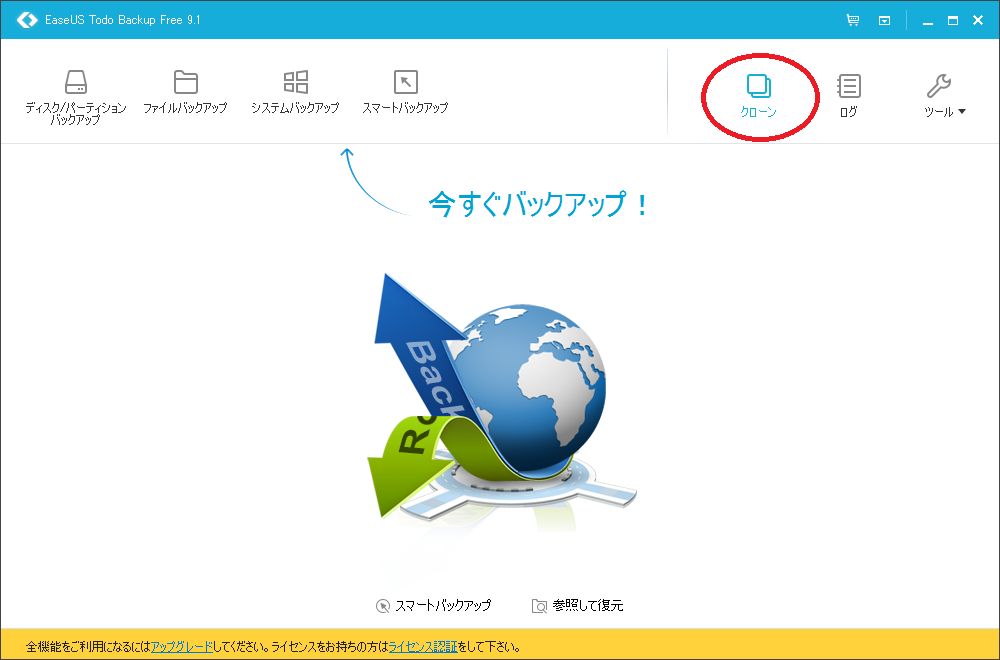
Task: Click the wrench icon for tools
Action: (939, 85)
